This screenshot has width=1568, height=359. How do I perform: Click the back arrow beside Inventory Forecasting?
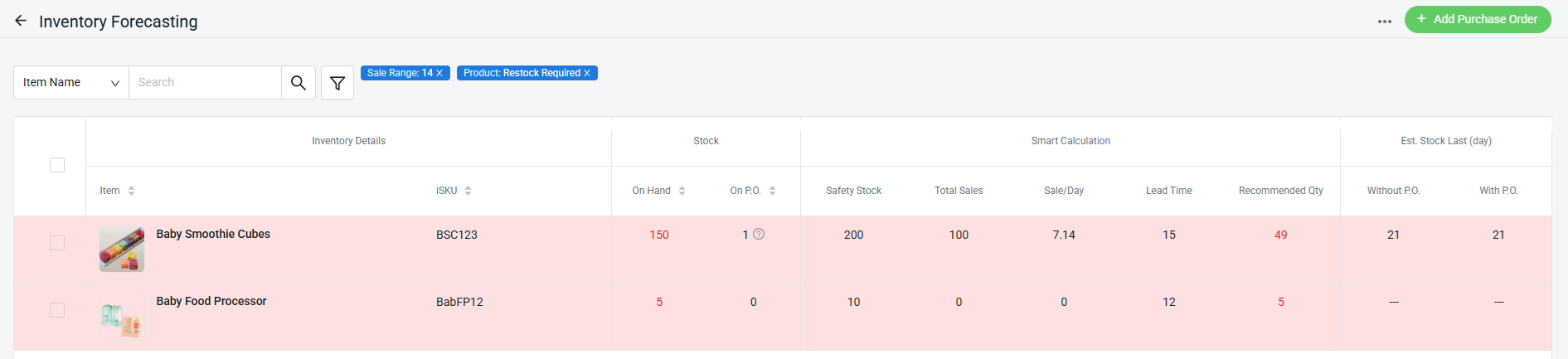(21, 21)
